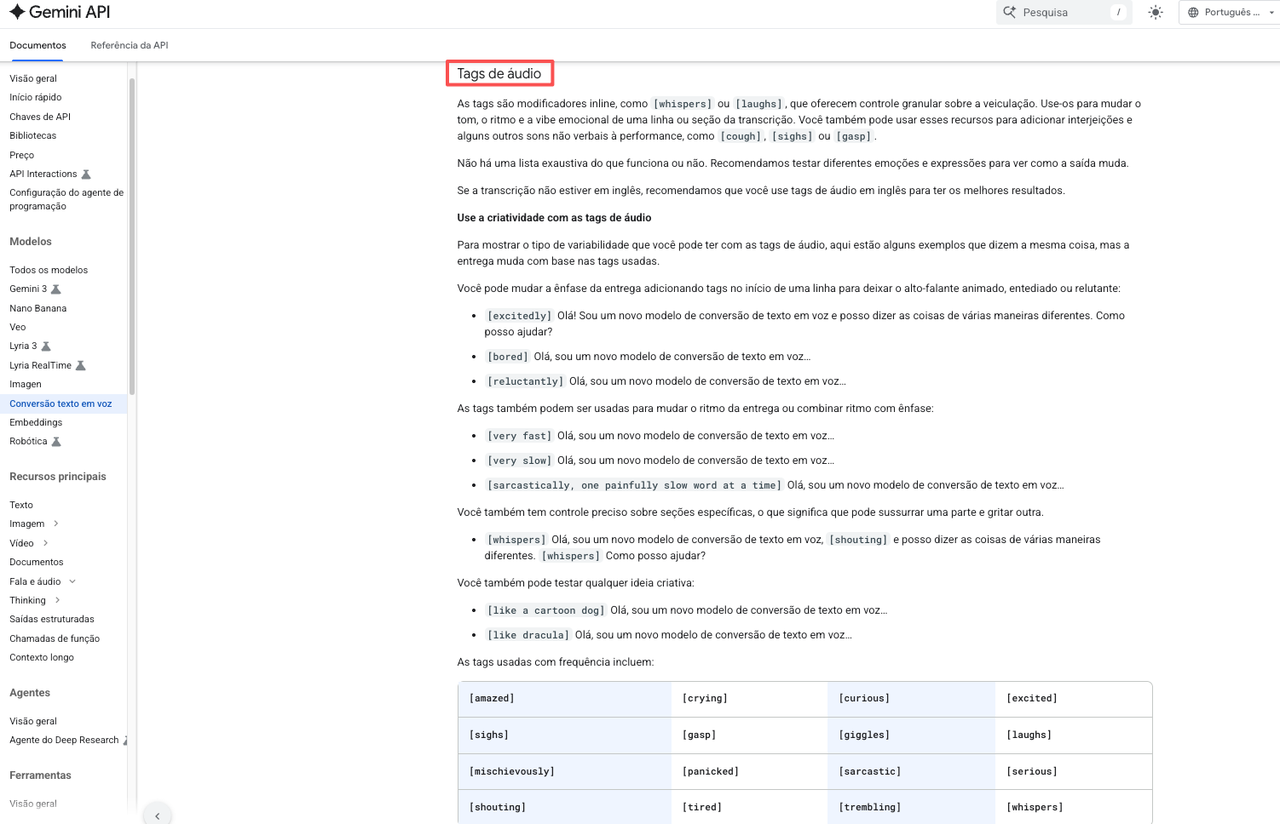1280x824 pixels.
Task: Open Documentos under Recursos principais
Action: (x=36, y=562)
